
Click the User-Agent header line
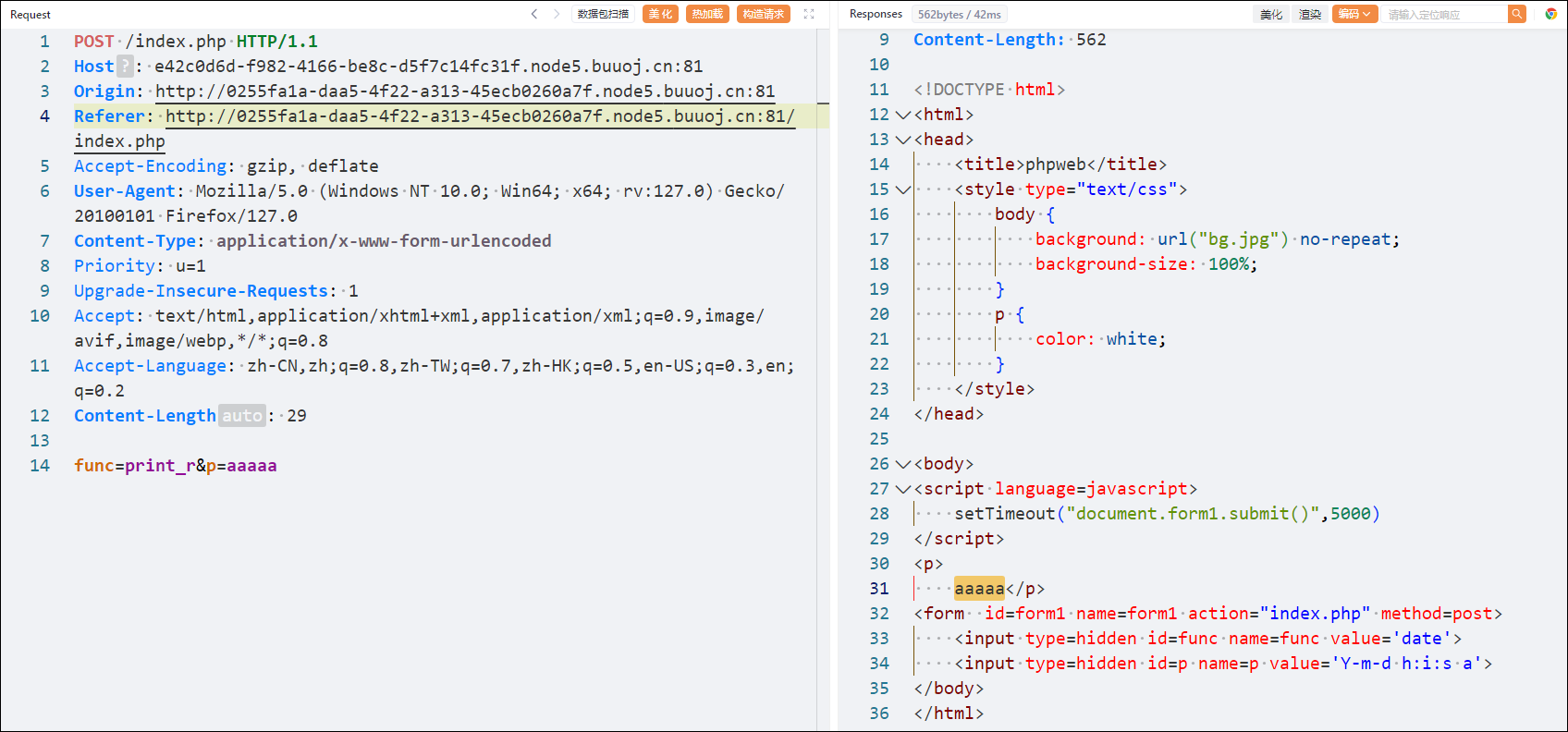coord(429,203)
